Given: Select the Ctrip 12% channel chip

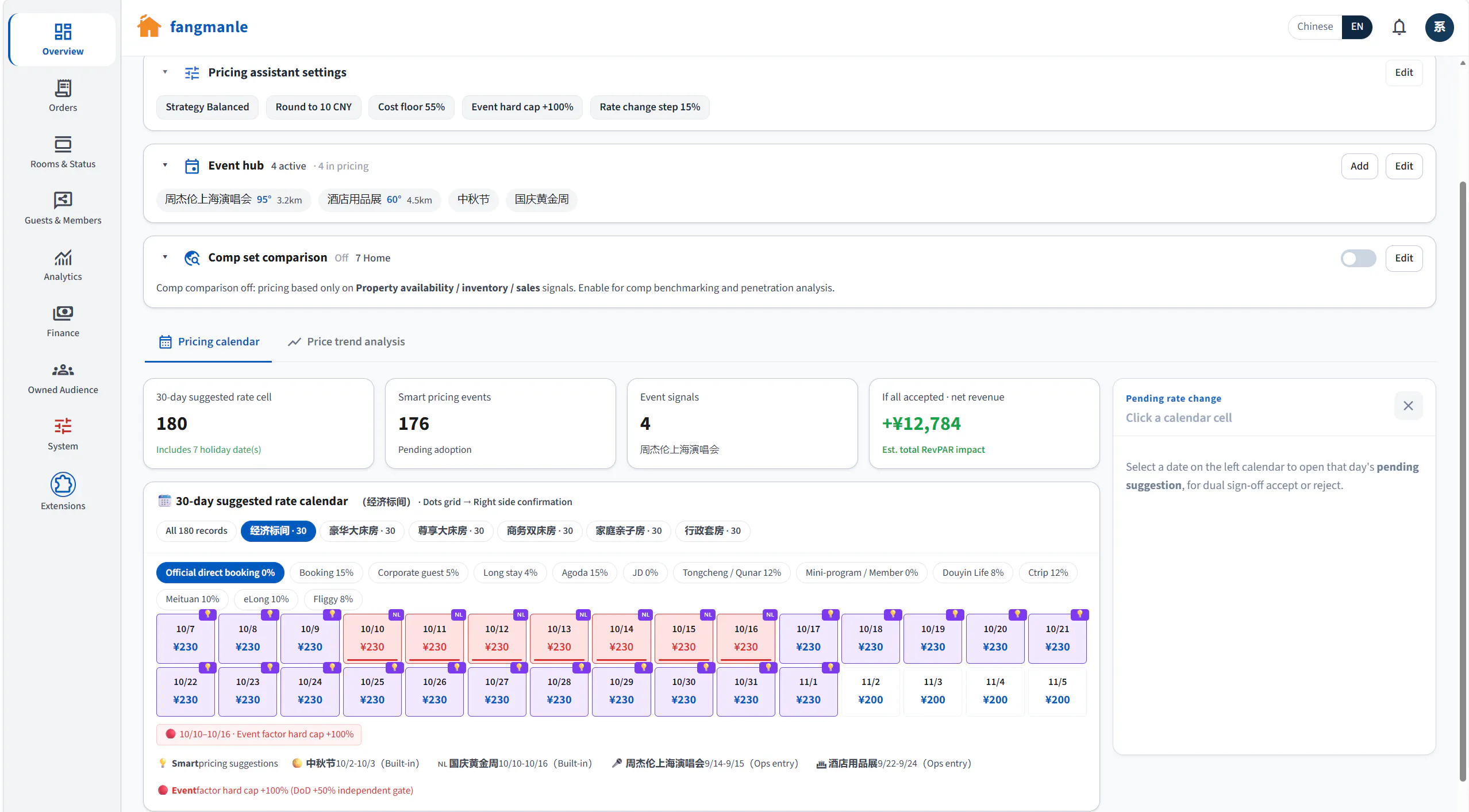Looking at the screenshot, I should pyautogui.click(x=1048, y=572).
